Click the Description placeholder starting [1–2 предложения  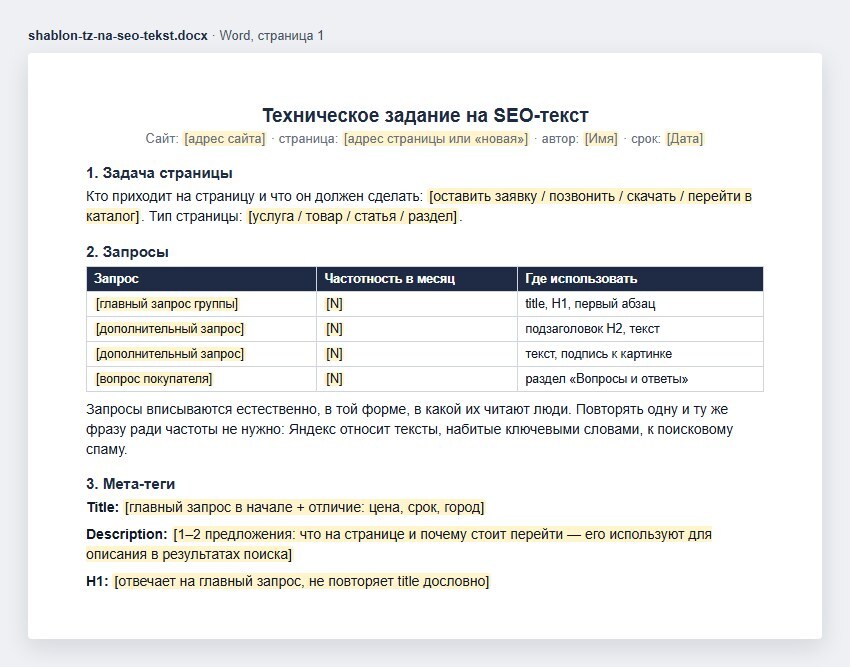(x=399, y=544)
